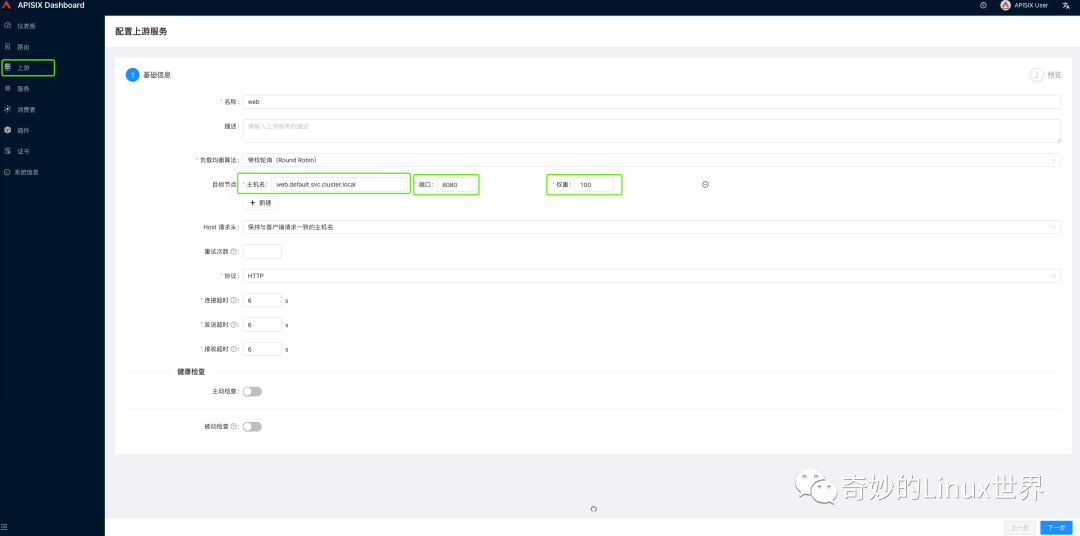Screen dimensions: 1080x536
Task: Click the GitHub icon in the footer
Action: tap(594, 509)
